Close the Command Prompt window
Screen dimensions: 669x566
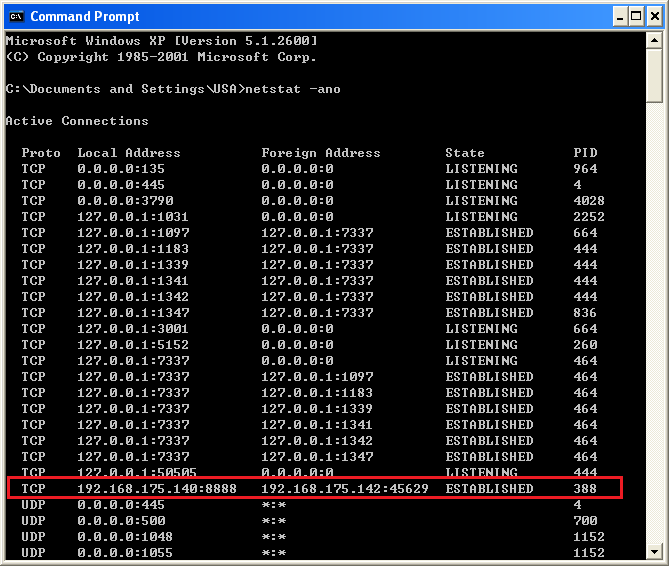654,16
